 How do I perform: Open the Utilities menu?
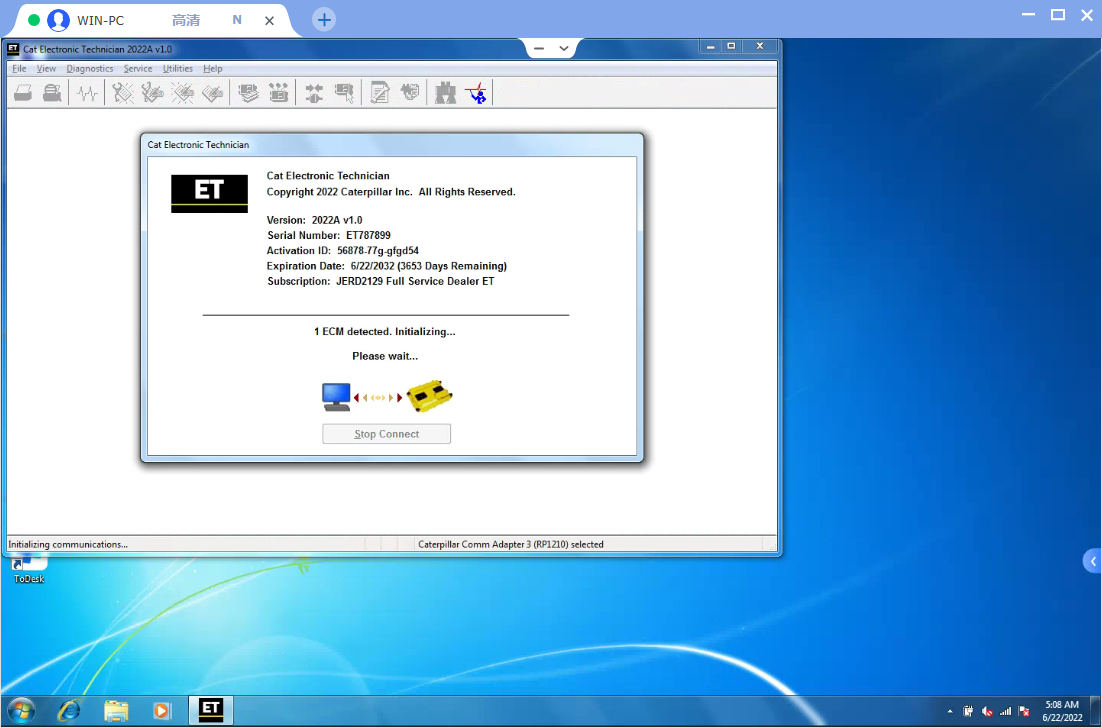click(178, 69)
